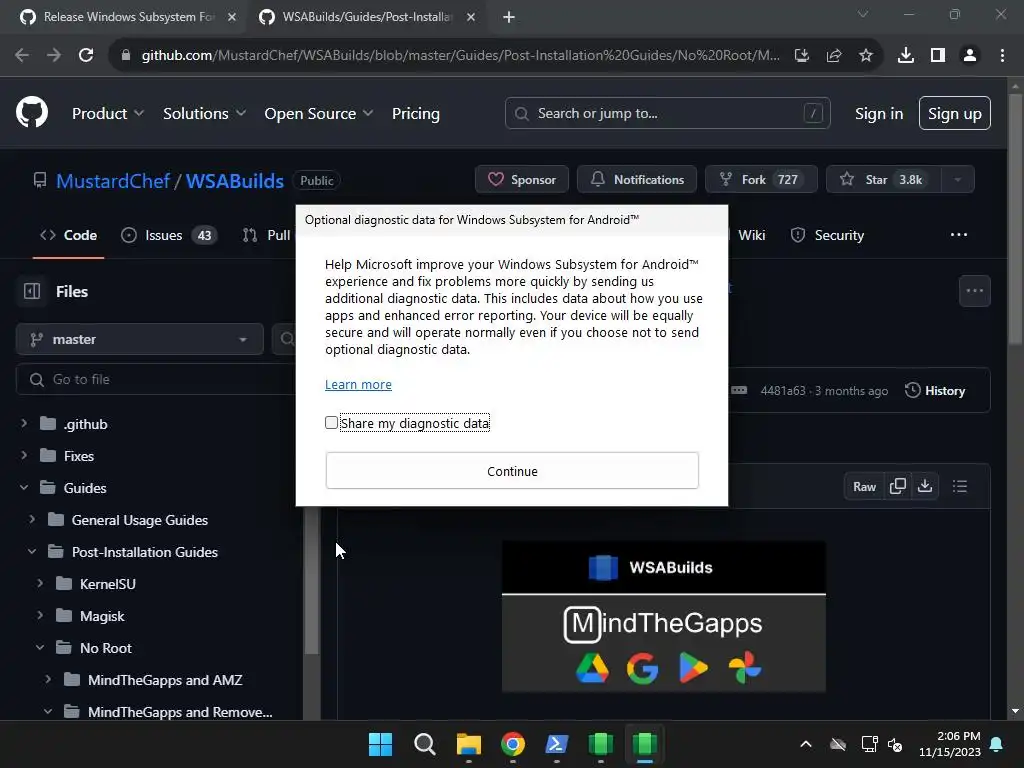Focus the Search or jump to field

pyautogui.click(x=667, y=114)
